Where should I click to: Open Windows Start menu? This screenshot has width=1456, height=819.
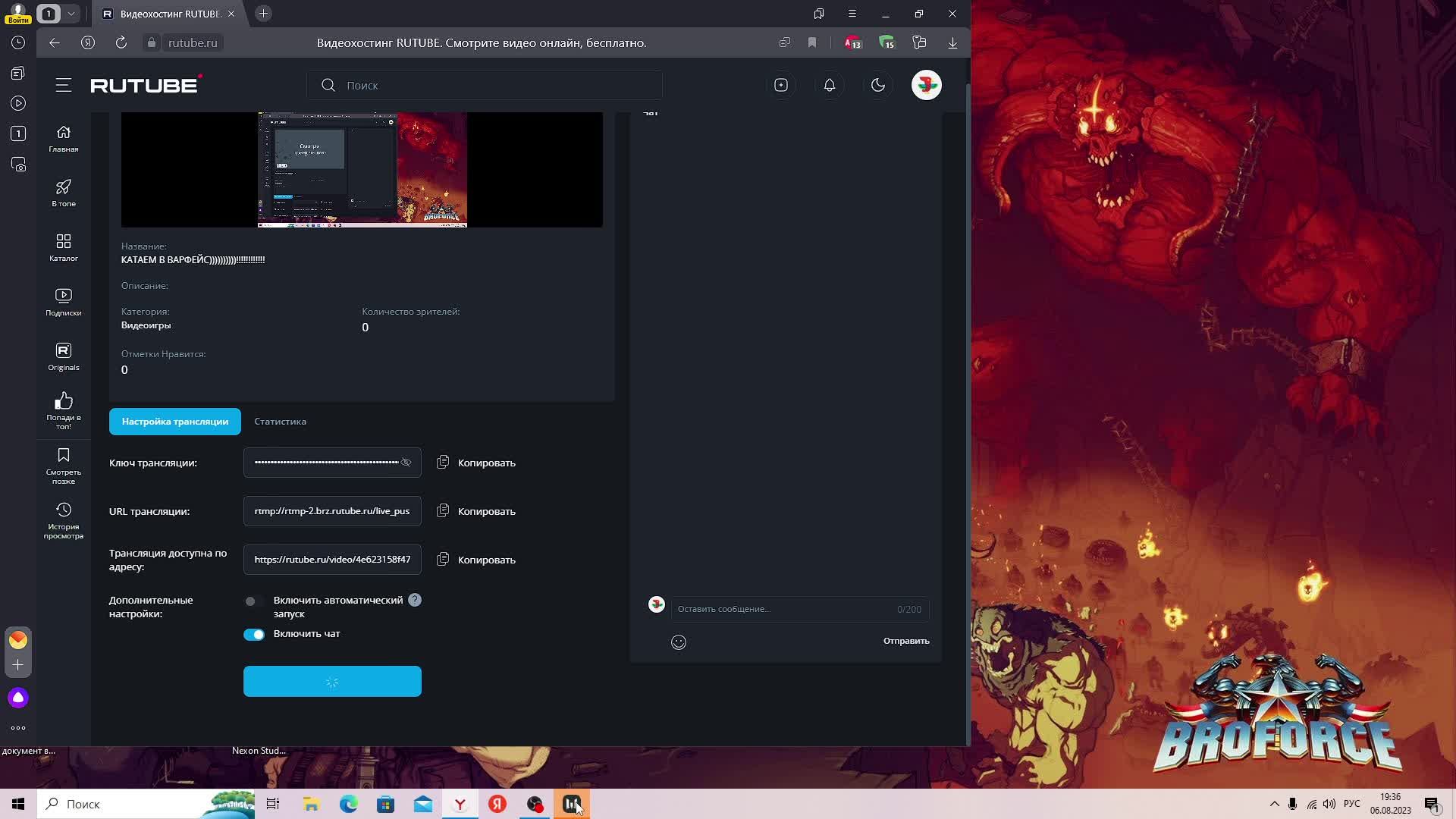pos(18,805)
